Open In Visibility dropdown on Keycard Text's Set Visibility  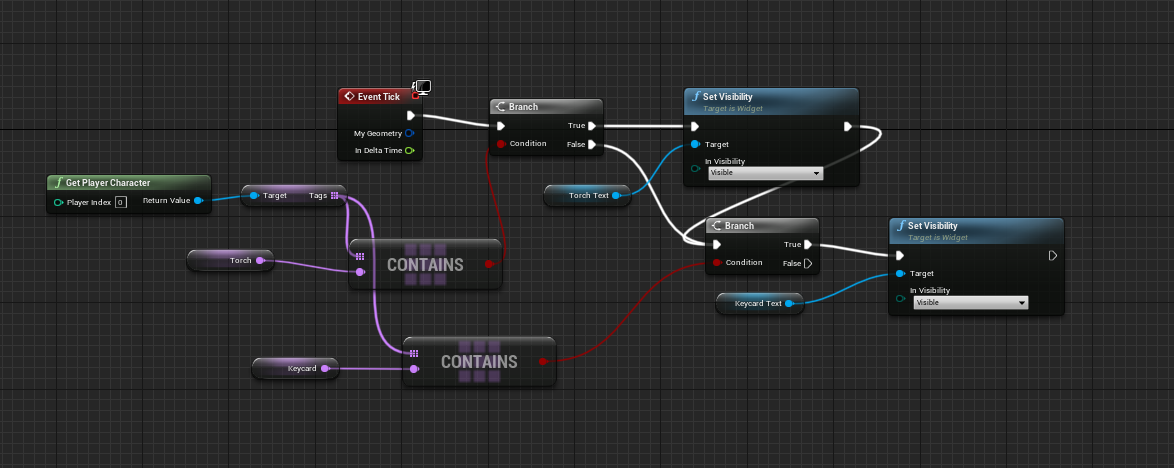point(971,302)
